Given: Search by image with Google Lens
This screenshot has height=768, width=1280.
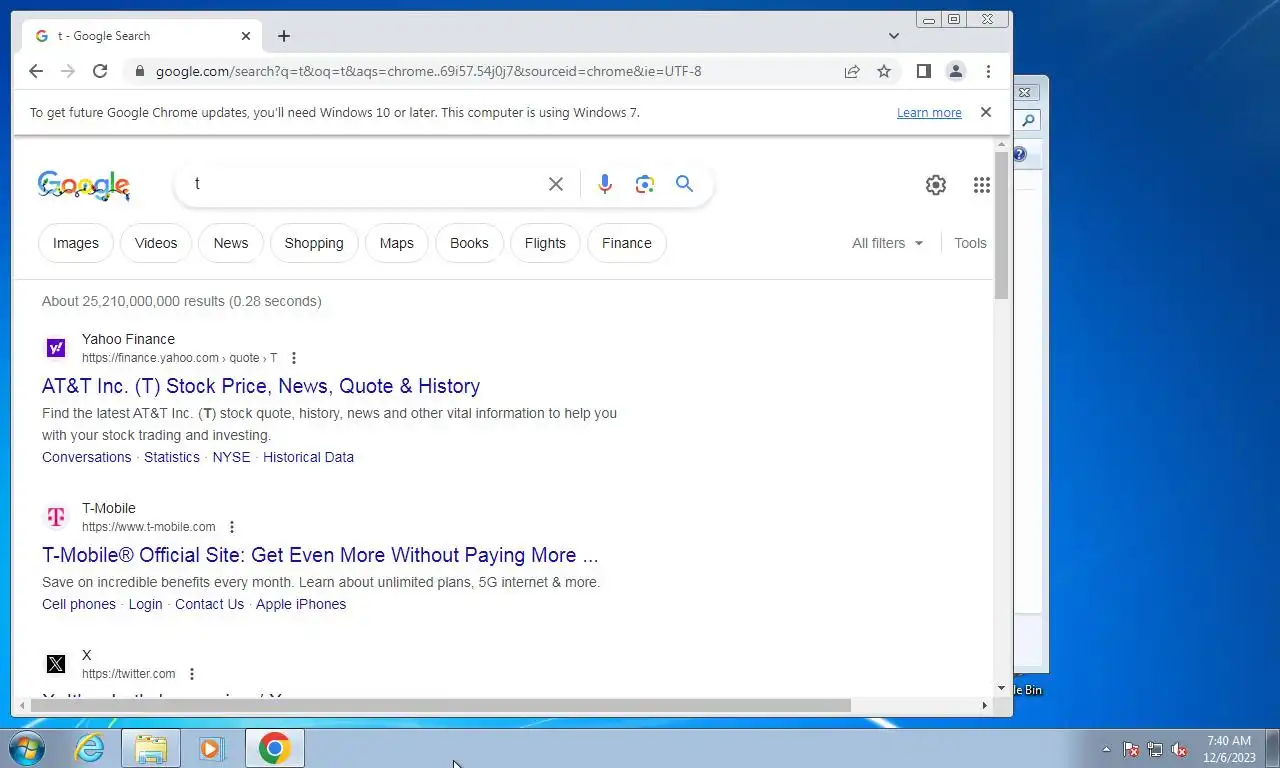Looking at the screenshot, I should pos(645,184).
